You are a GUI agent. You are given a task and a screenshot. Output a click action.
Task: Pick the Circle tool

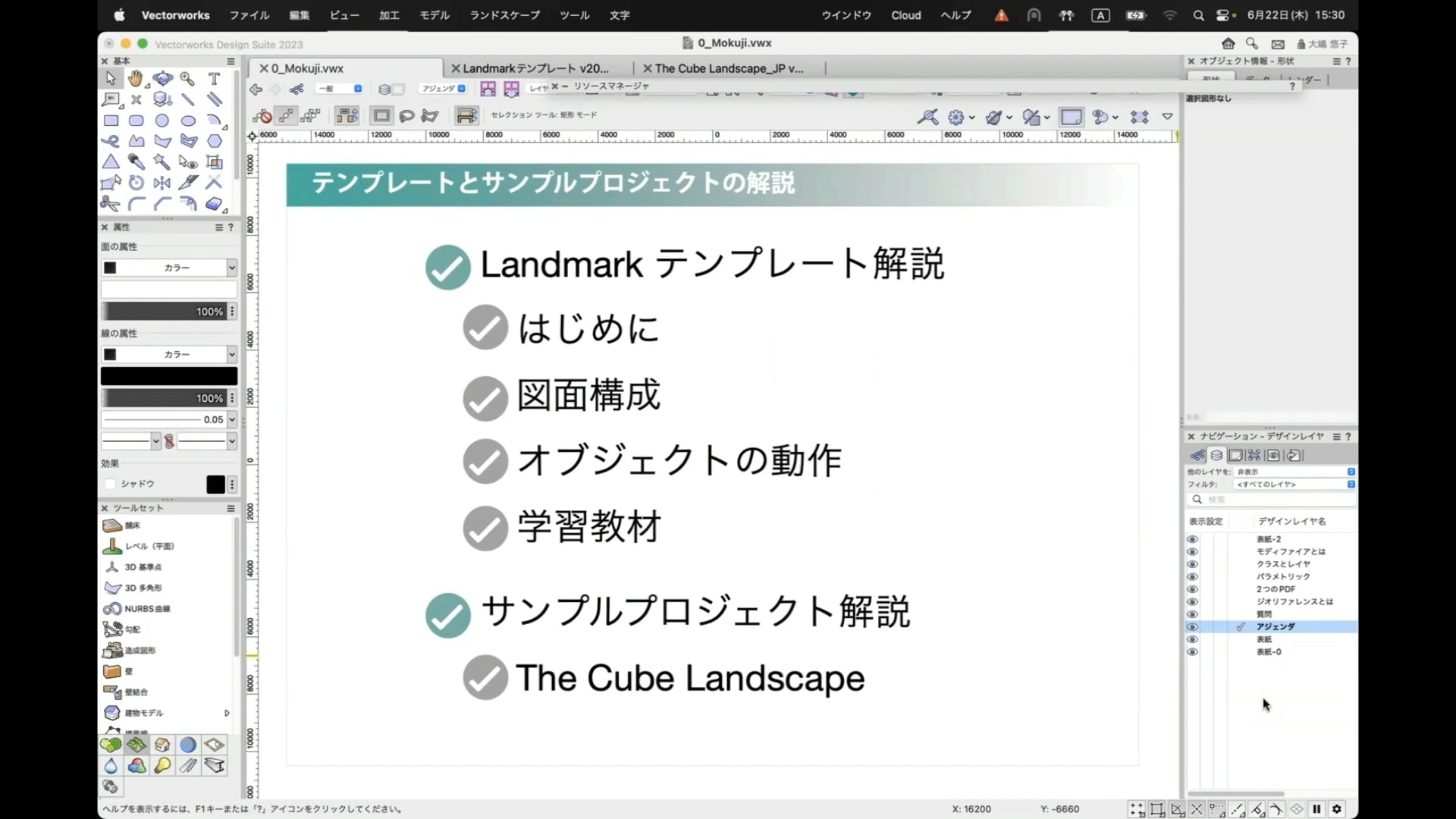pyautogui.click(x=162, y=121)
